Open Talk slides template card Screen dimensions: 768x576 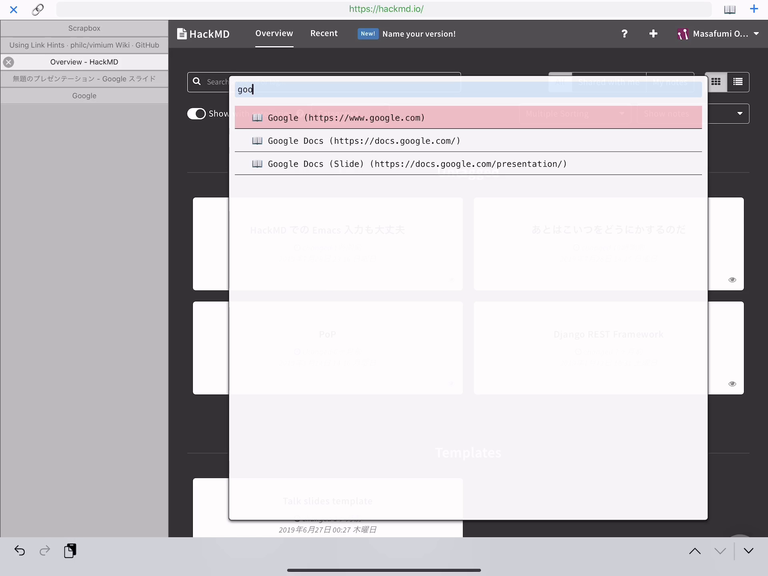click(x=328, y=507)
